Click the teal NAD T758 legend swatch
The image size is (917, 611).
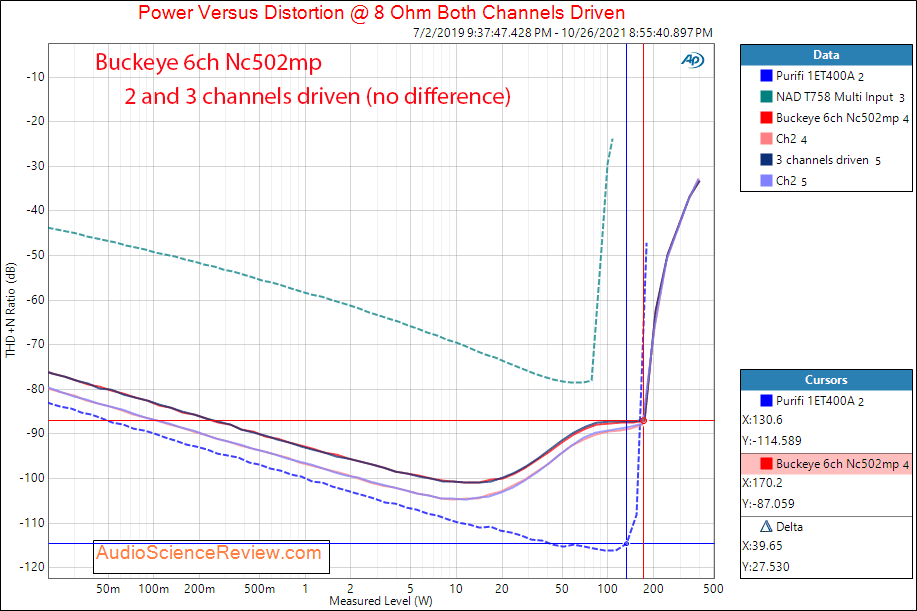click(766, 96)
